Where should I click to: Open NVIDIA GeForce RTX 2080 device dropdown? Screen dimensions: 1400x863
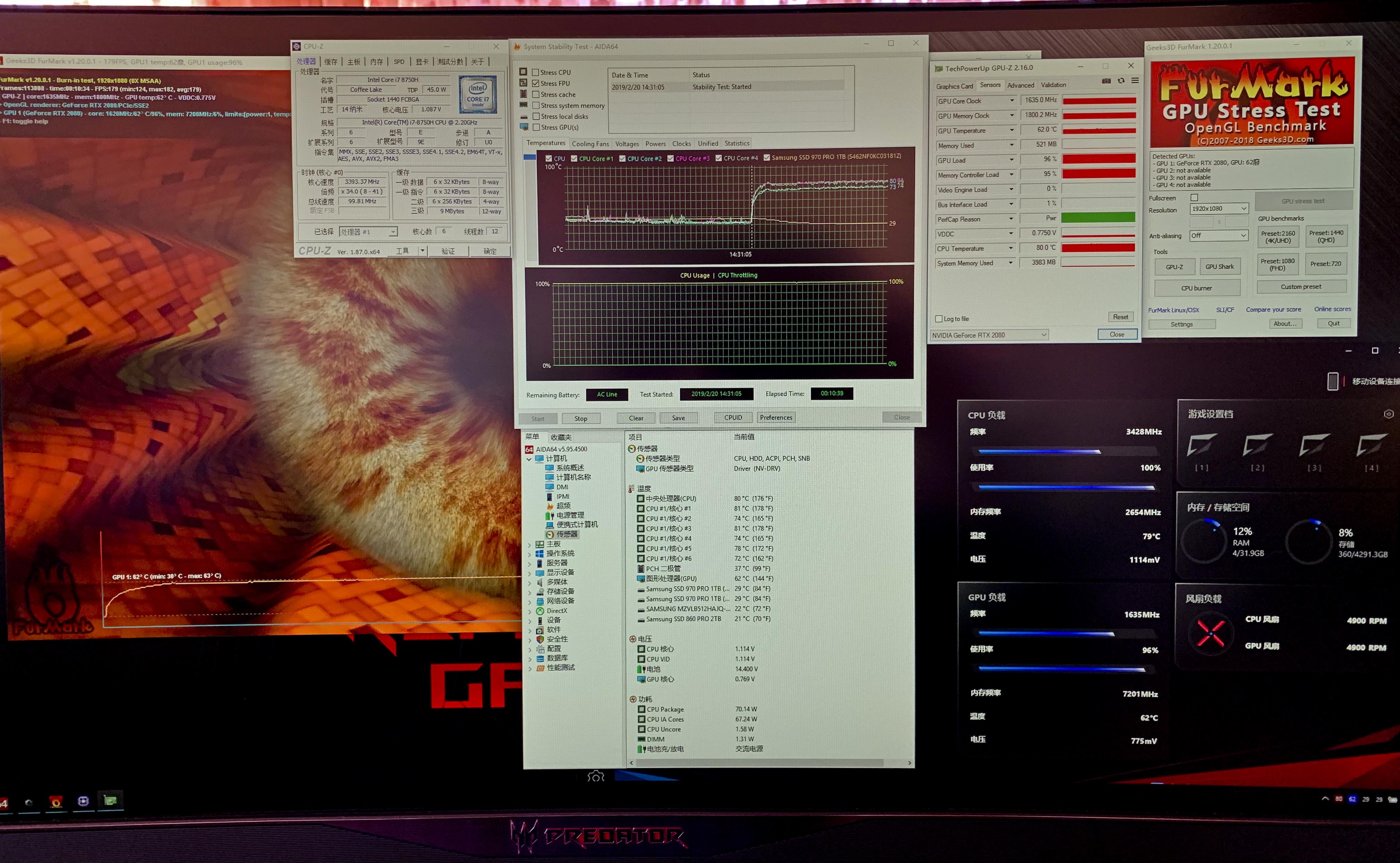point(990,335)
